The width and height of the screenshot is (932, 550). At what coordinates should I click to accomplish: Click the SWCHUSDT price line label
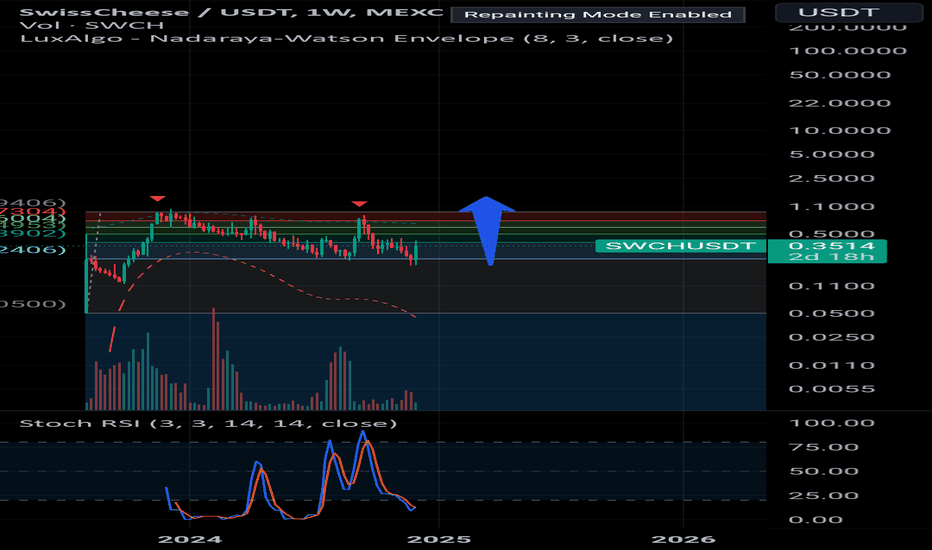click(681, 246)
